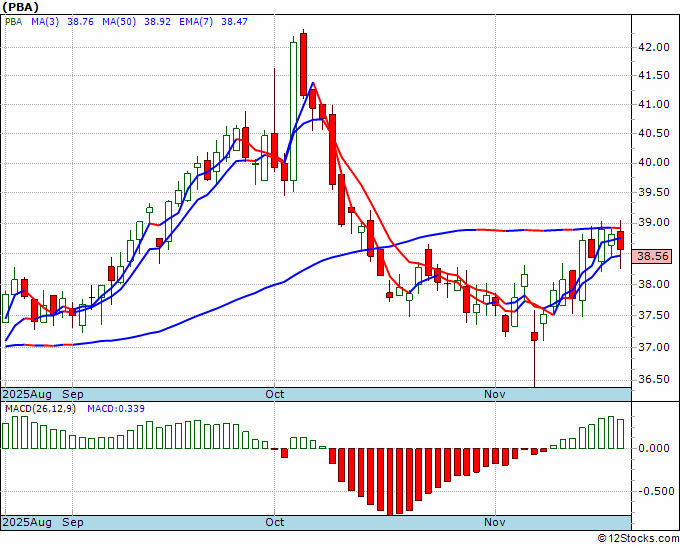The width and height of the screenshot is (680, 546).
Task: Click the 39.50 price axis label
Action: 654,193
